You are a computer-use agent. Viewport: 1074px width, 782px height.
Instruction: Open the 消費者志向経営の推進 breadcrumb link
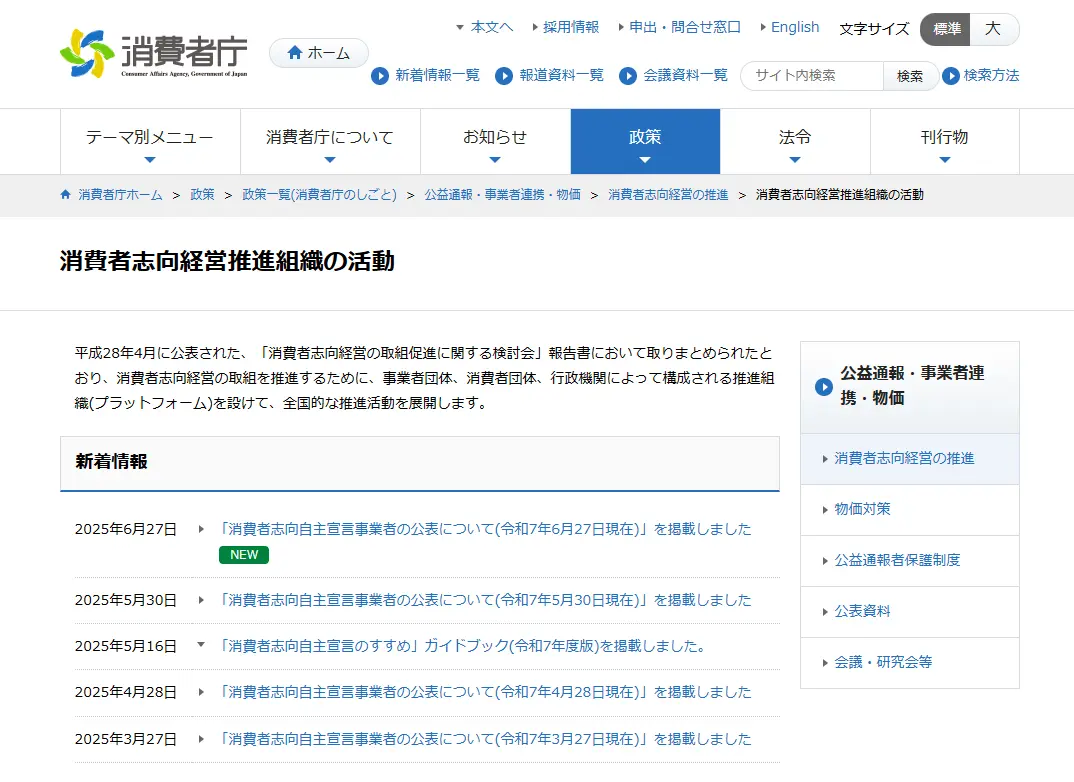(x=668, y=194)
